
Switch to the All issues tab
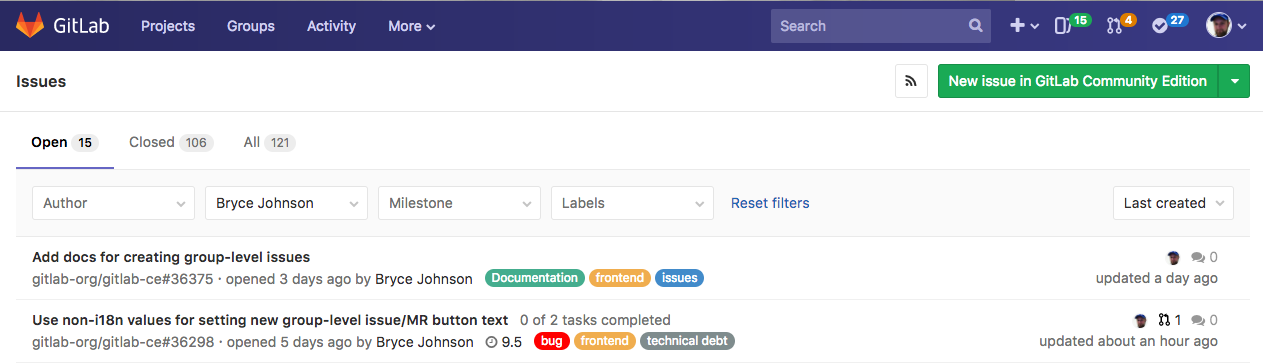(x=269, y=142)
